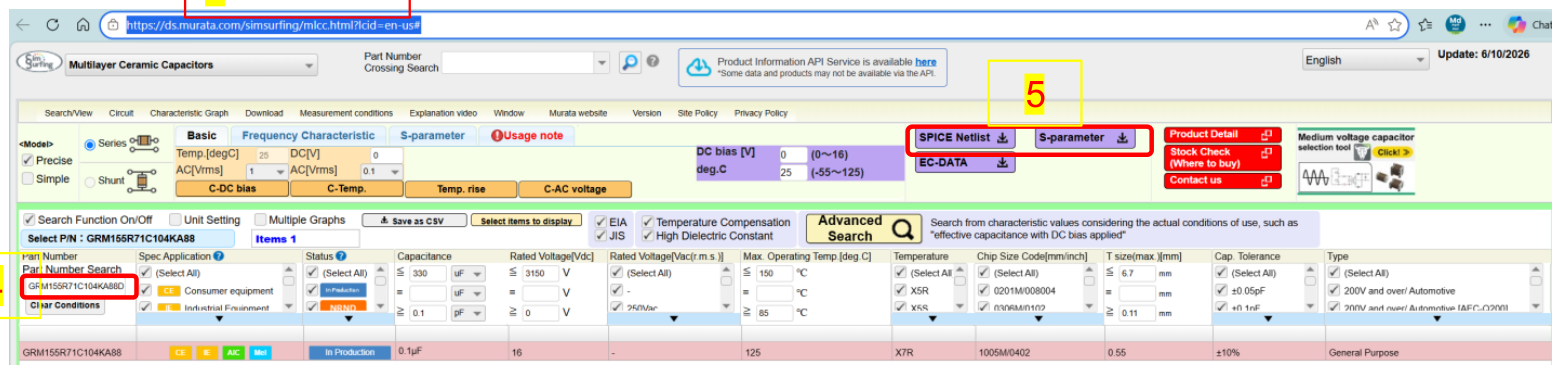Open the browser favorites list icon
Screen dimensions: 1561x374
[1425, 24]
